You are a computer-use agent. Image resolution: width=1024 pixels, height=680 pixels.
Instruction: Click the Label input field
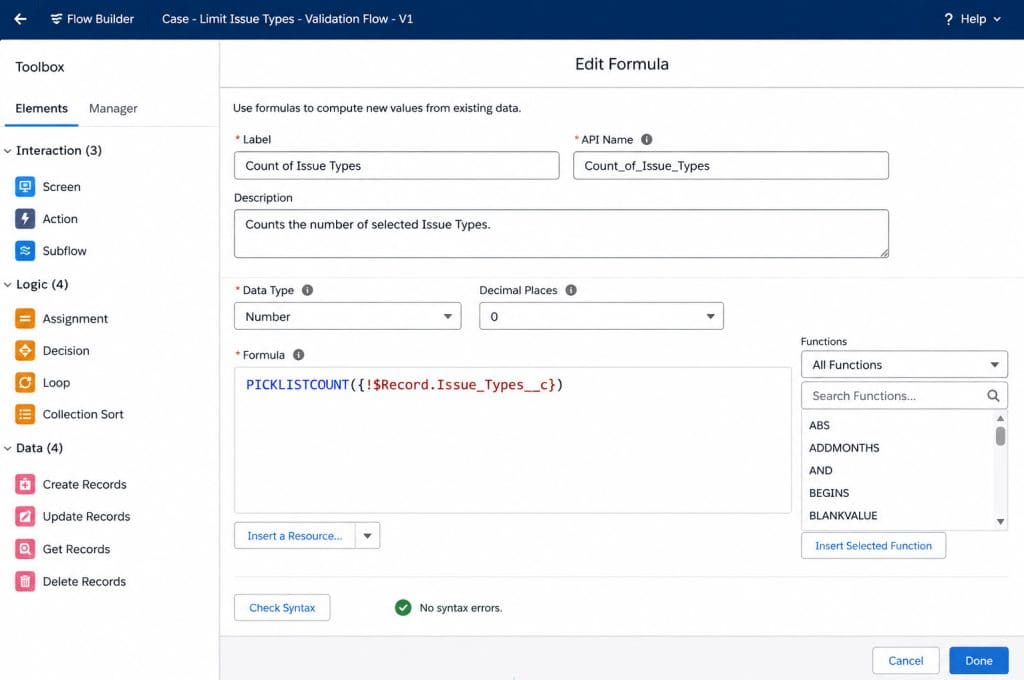[396, 165]
